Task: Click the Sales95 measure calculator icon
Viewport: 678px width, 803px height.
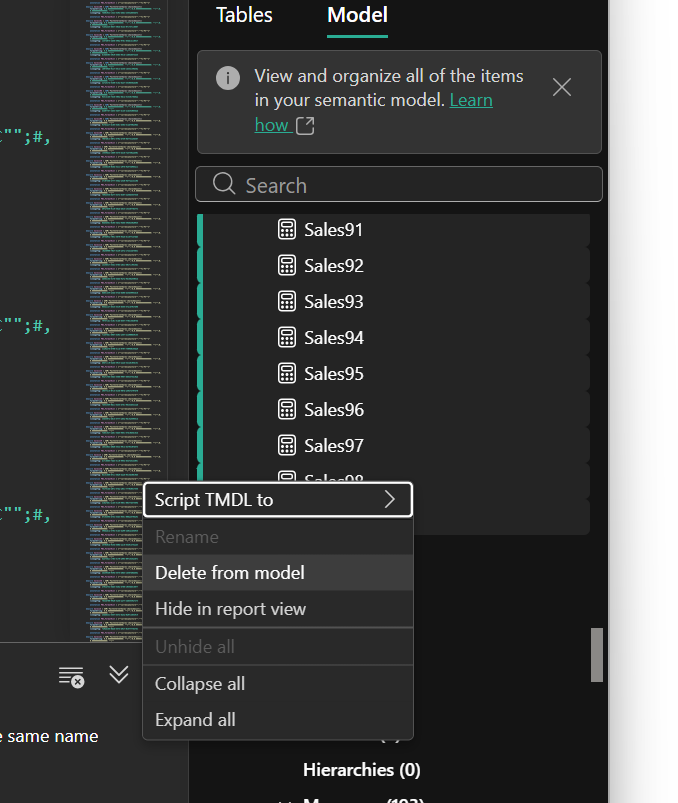Action: coord(287,374)
